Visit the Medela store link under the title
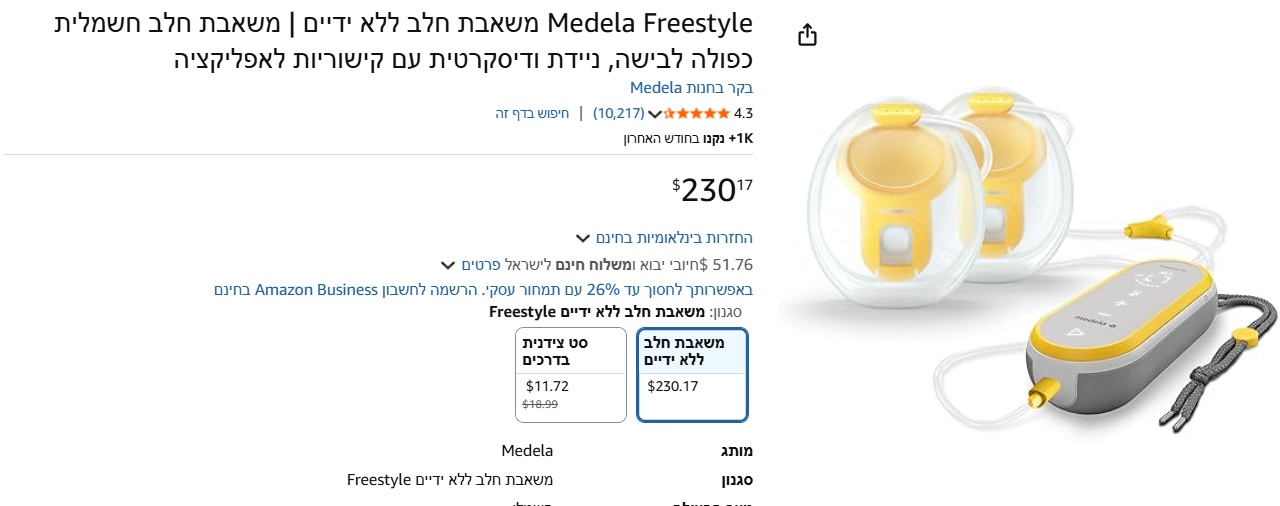 click(x=691, y=88)
